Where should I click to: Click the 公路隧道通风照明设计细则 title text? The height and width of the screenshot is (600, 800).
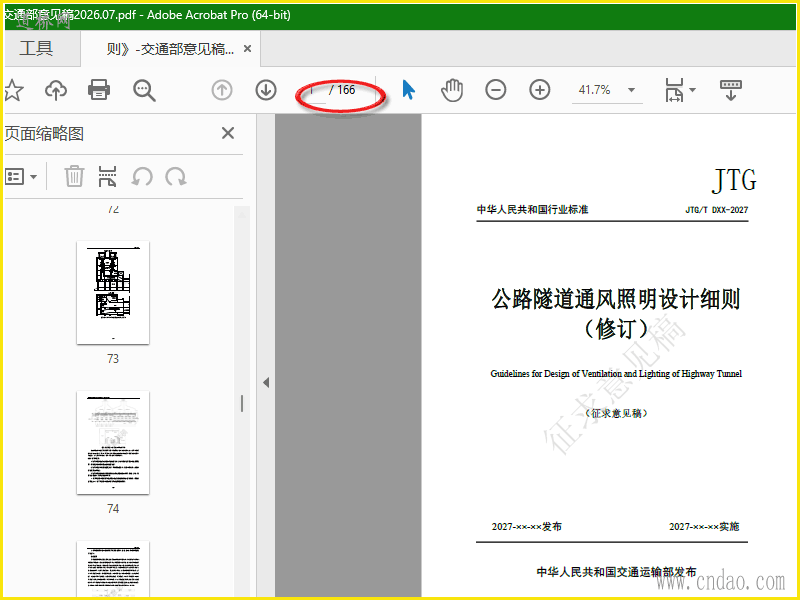click(616, 299)
